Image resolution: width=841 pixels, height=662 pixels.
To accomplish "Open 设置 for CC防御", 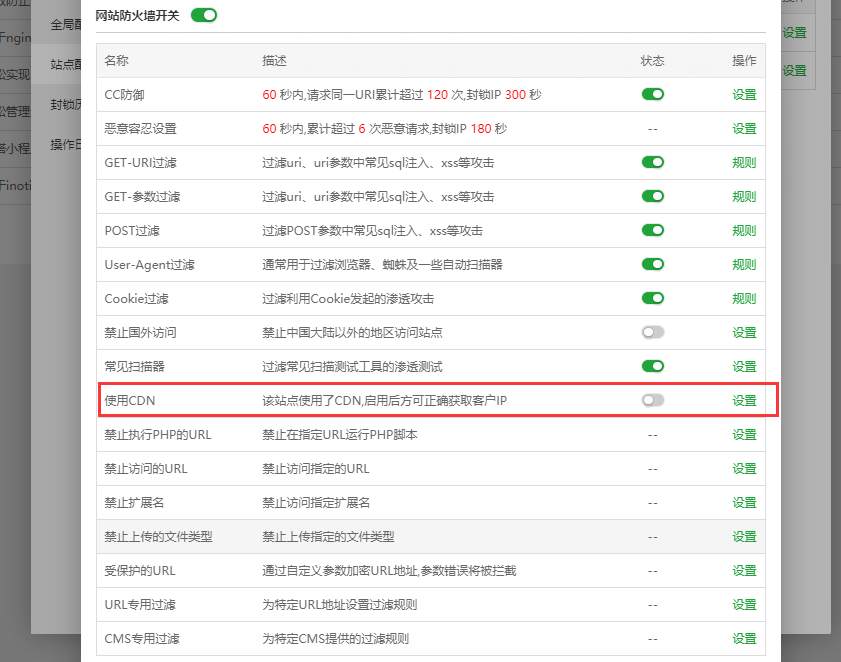I will [744, 95].
